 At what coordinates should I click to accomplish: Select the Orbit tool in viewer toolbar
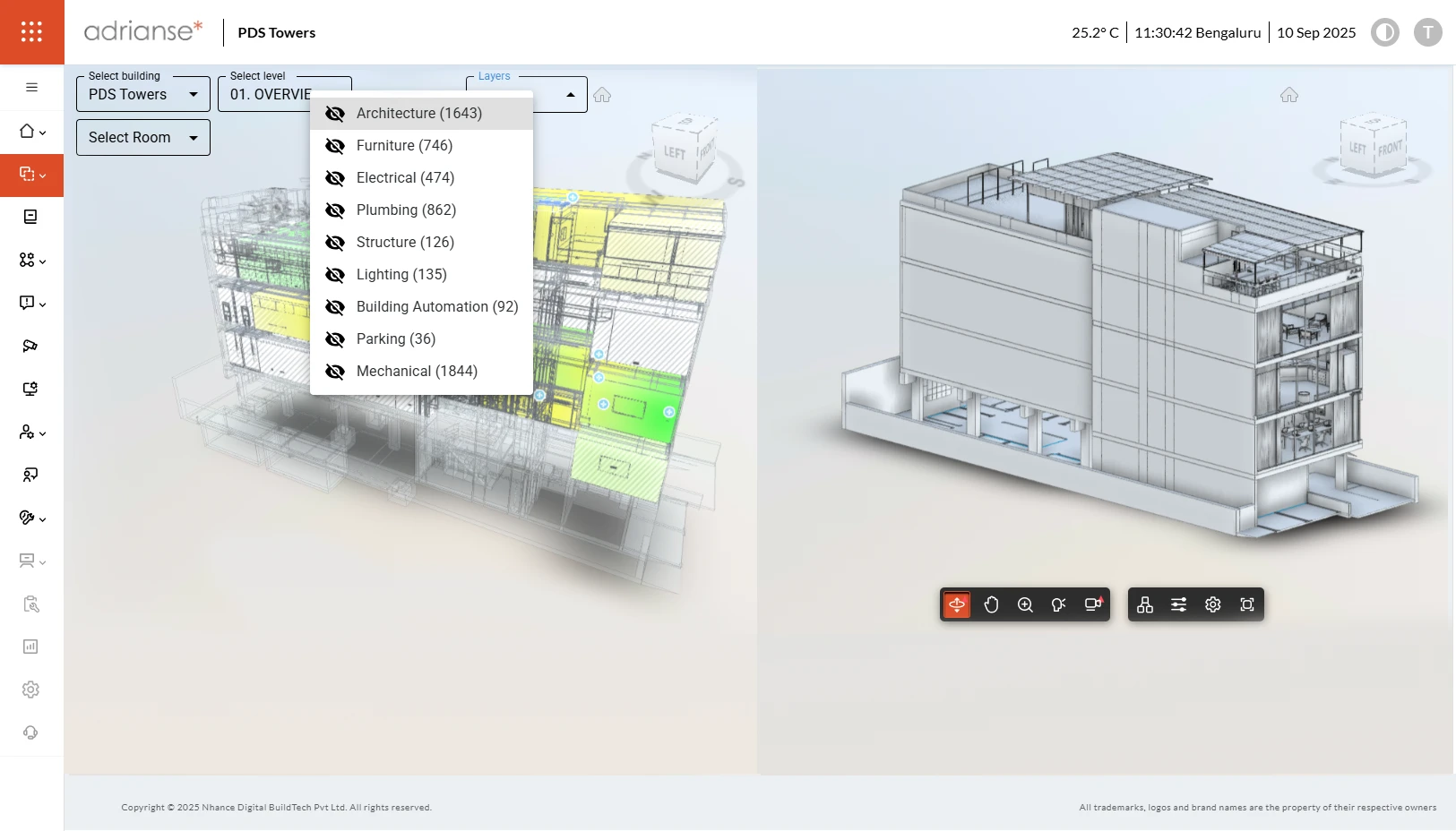[x=957, y=604]
